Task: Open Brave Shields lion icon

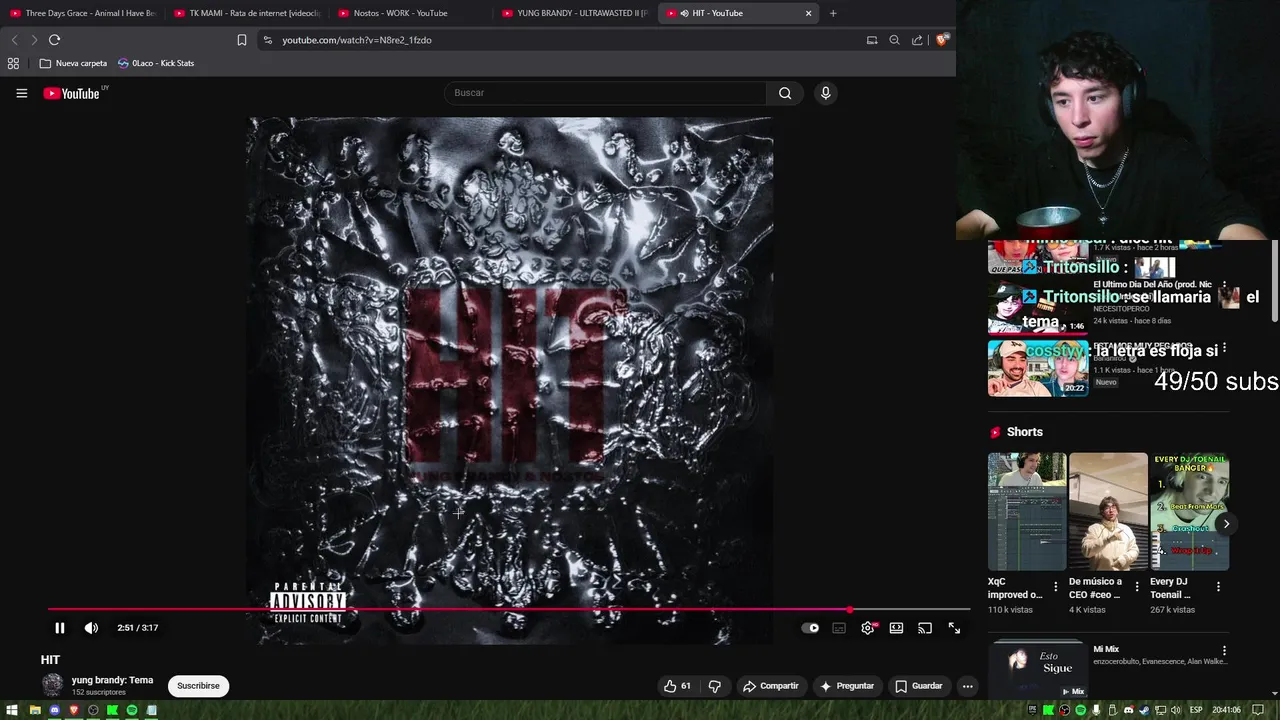Action: 941,40
